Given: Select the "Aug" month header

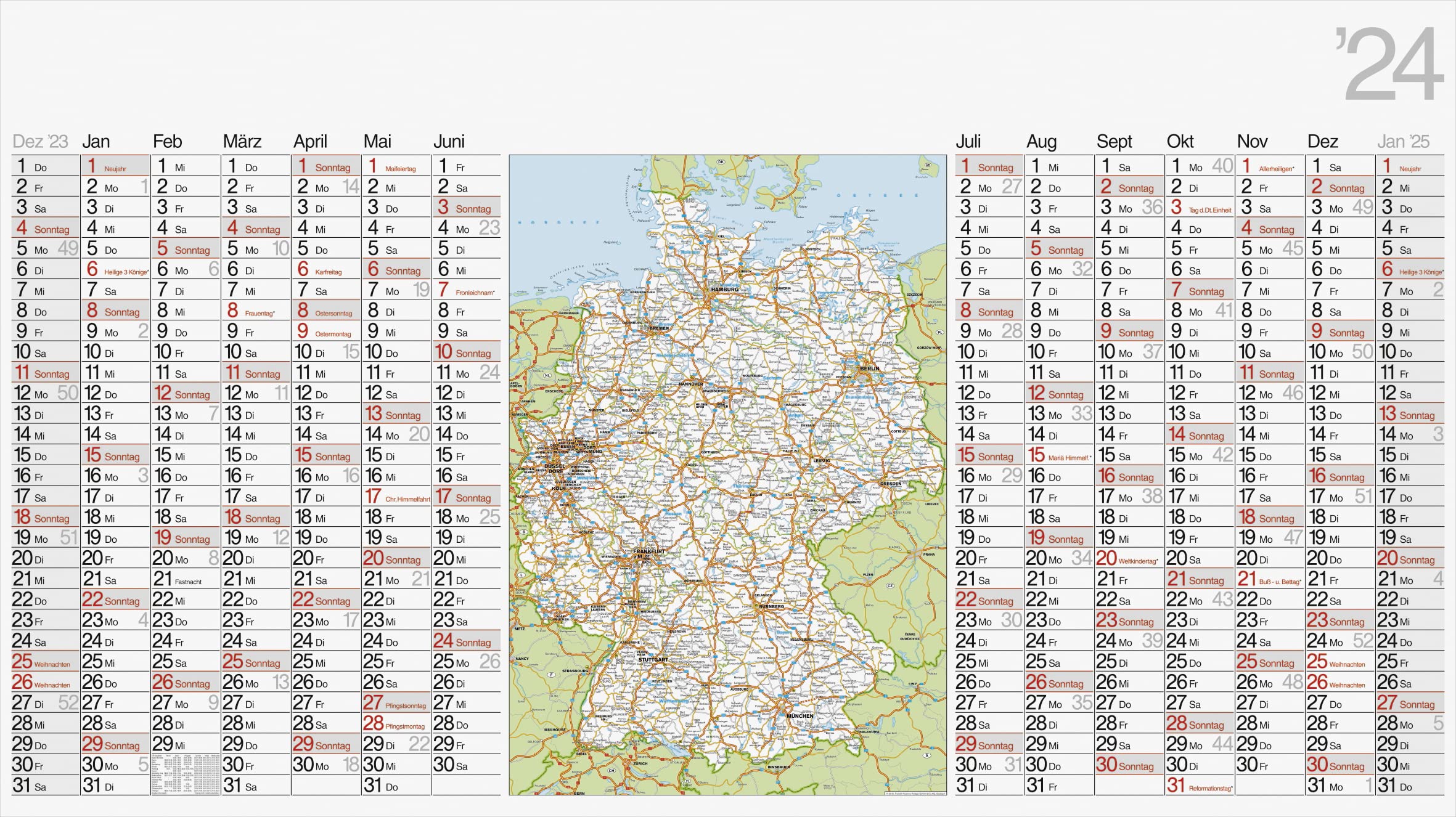Looking at the screenshot, I should (1041, 142).
